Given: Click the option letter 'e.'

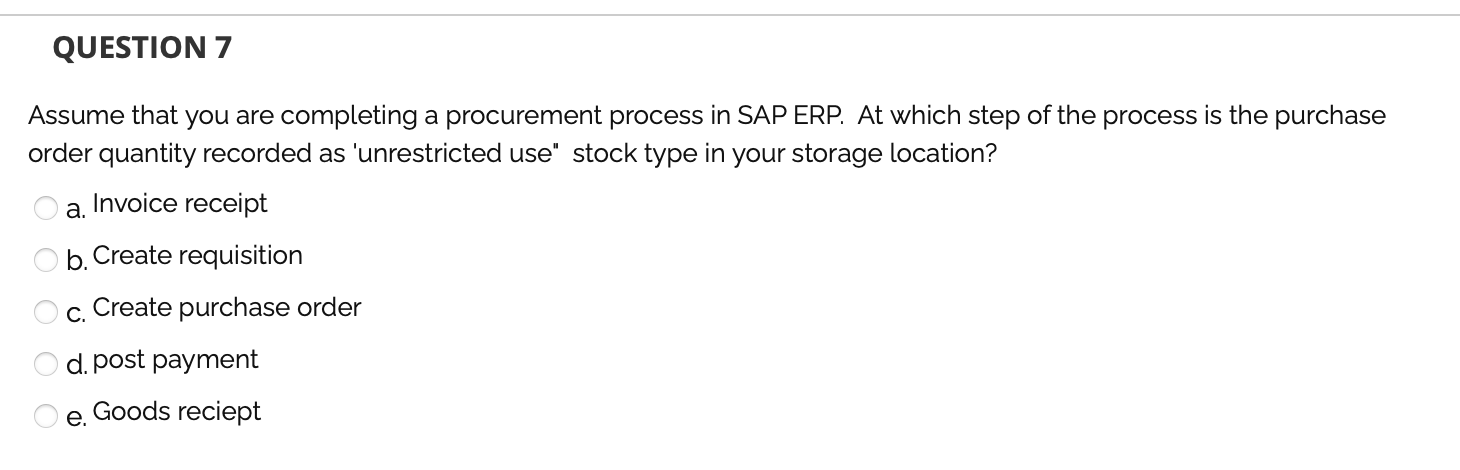Looking at the screenshot, I should click(x=75, y=417).
